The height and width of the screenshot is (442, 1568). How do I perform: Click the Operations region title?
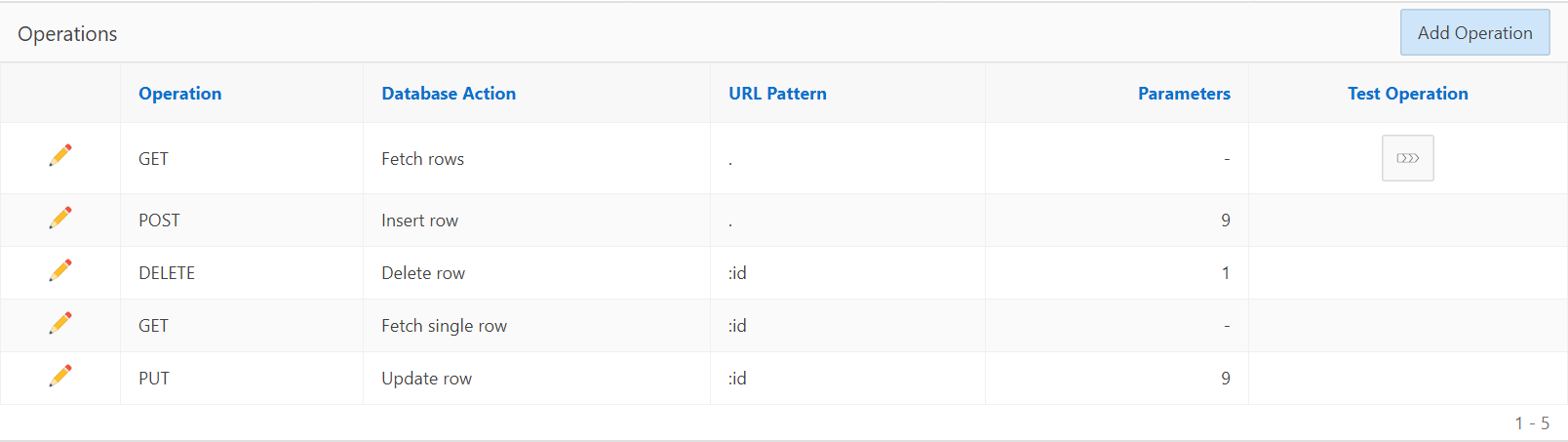tap(67, 34)
